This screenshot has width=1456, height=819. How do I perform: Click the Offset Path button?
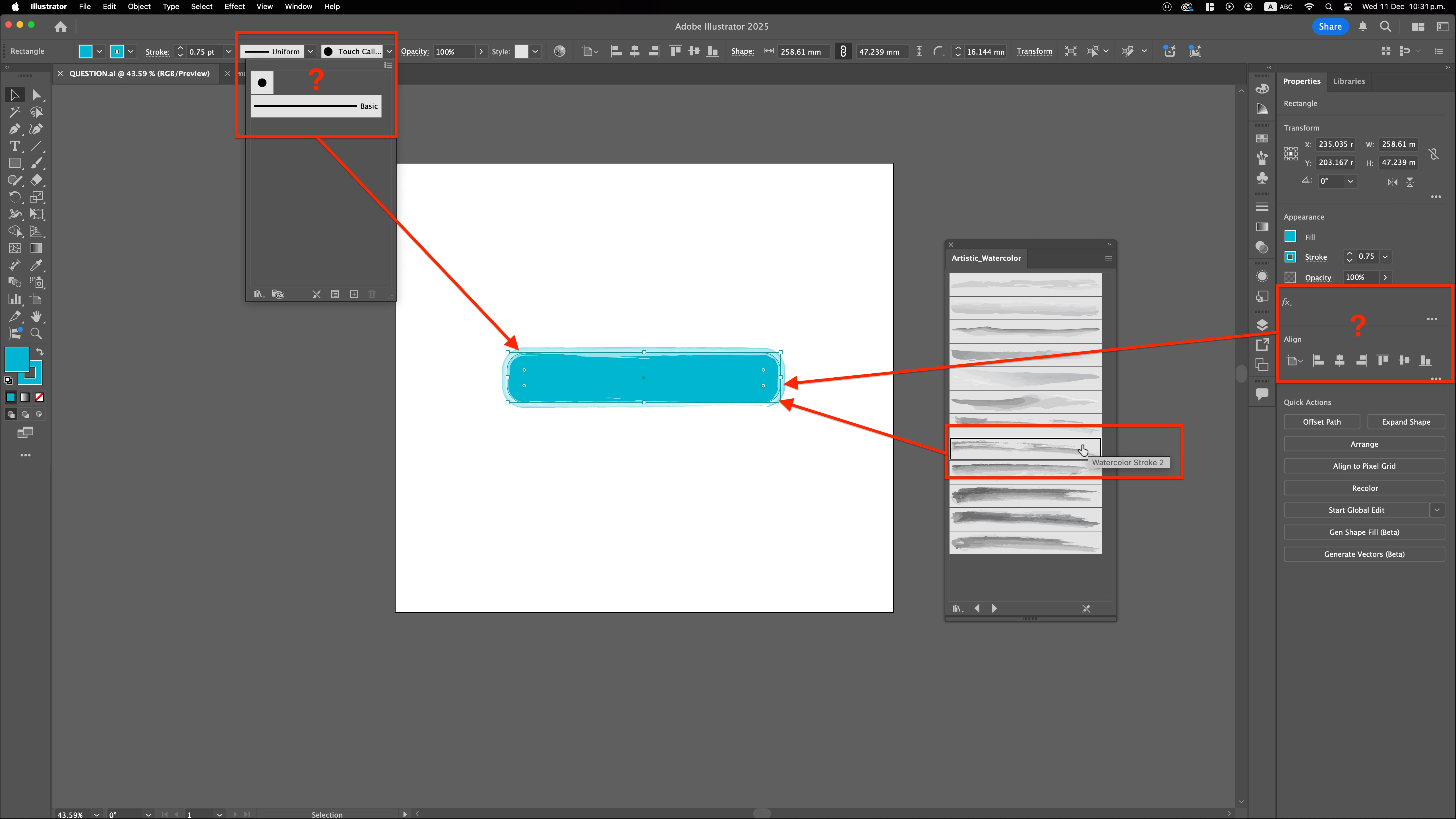(1321, 422)
